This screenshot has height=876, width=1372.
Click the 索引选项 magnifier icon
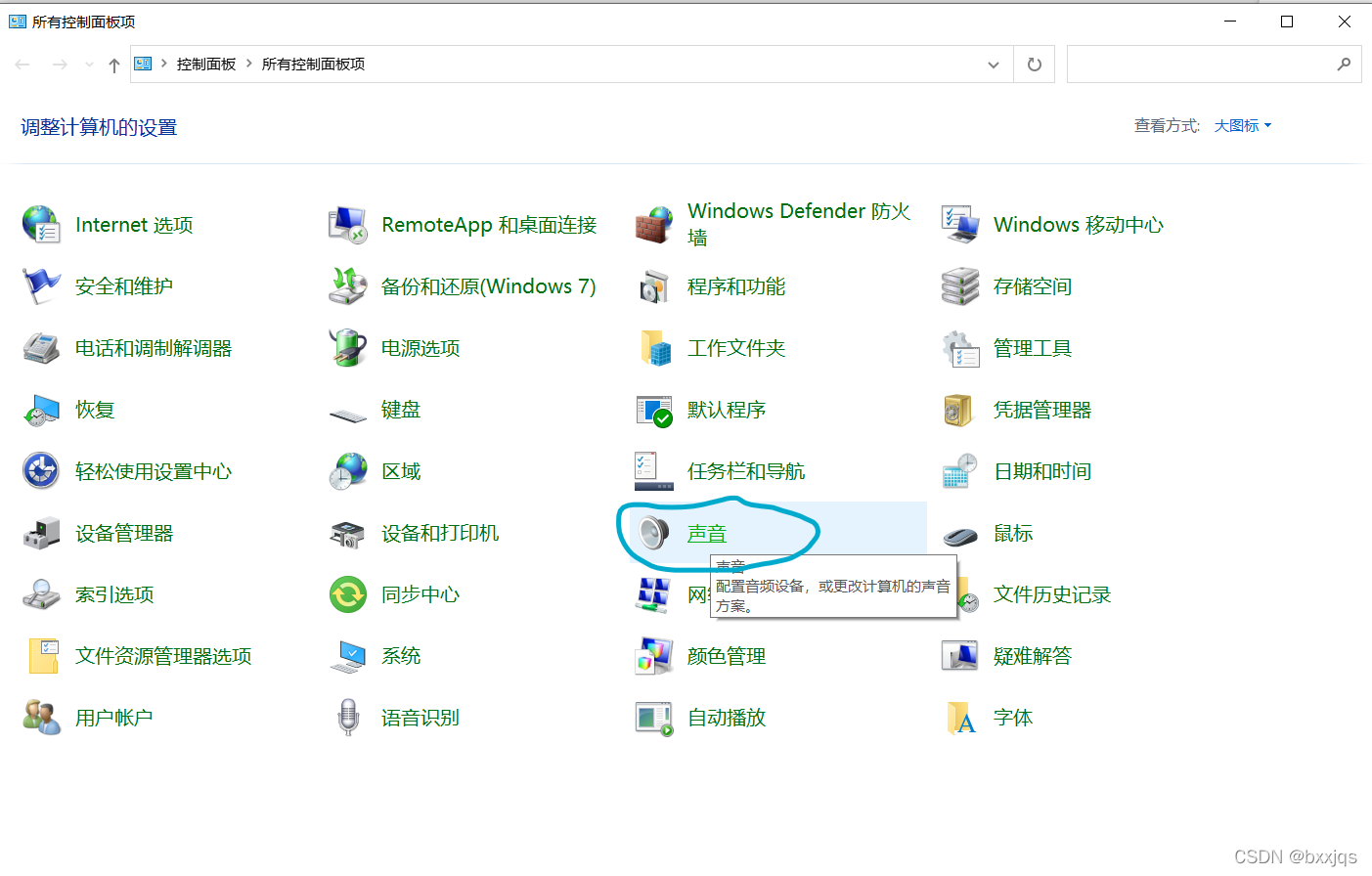[x=41, y=594]
